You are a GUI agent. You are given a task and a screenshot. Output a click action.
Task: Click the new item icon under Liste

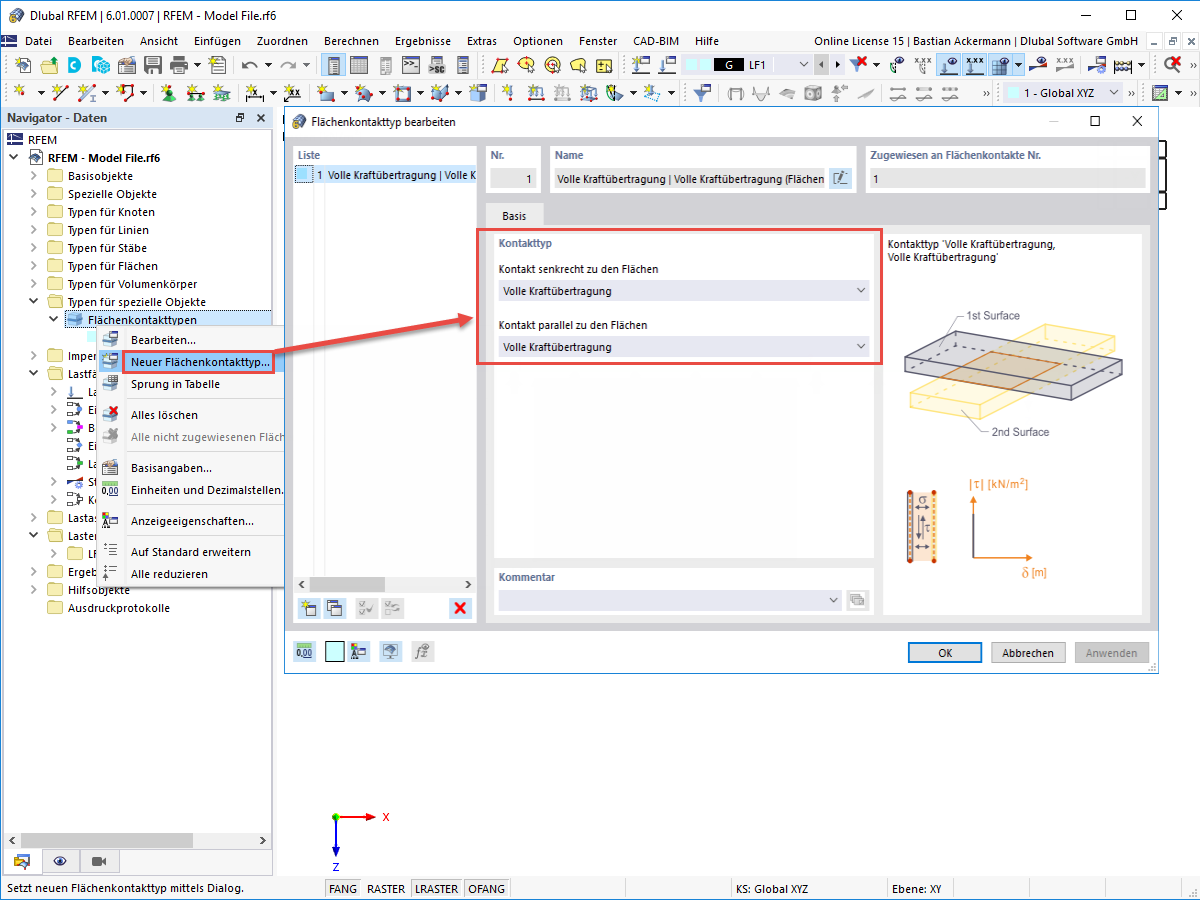point(309,607)
